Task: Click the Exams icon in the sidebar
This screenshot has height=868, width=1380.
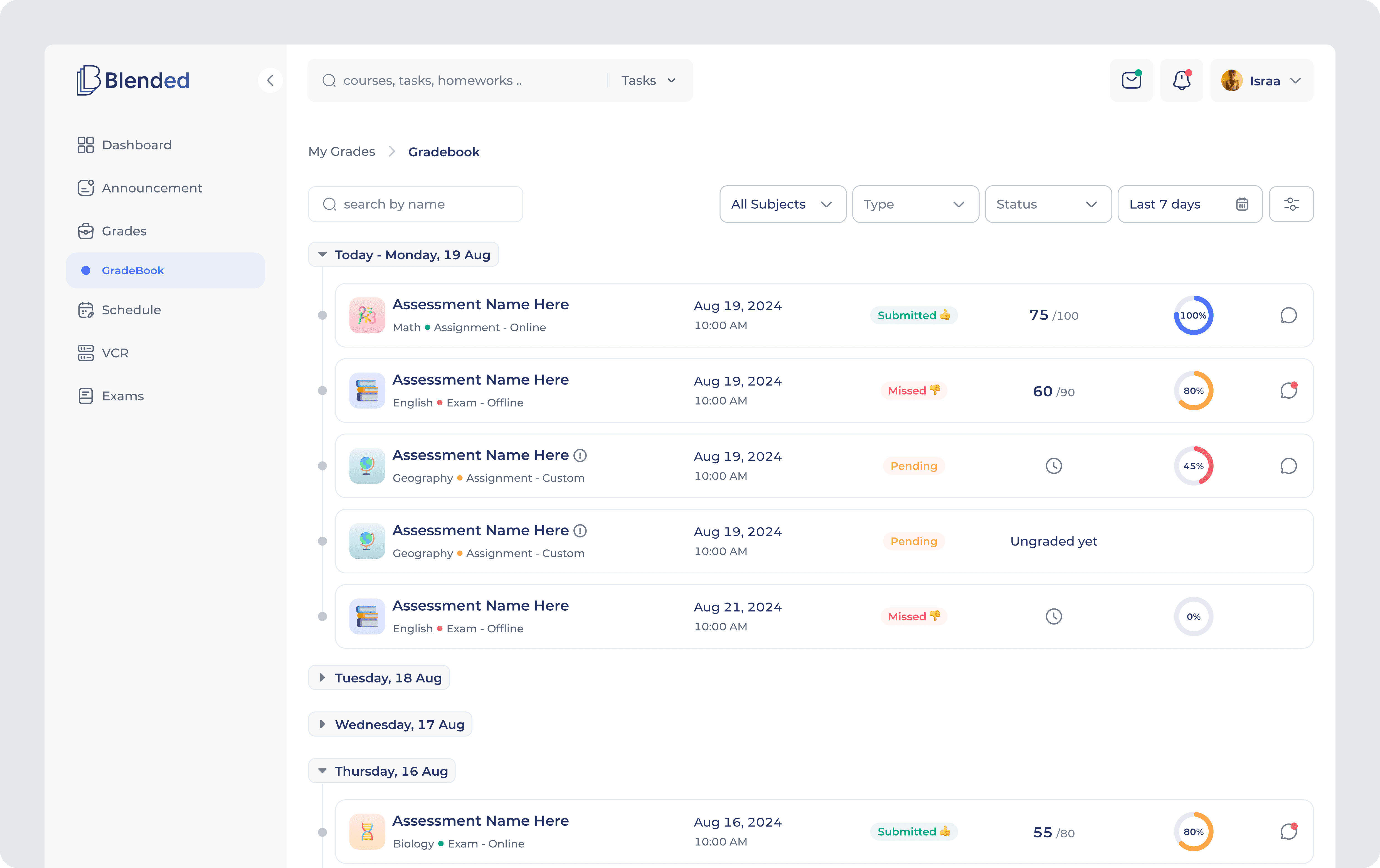Action: pyautogui.click(x=86, y=395)
